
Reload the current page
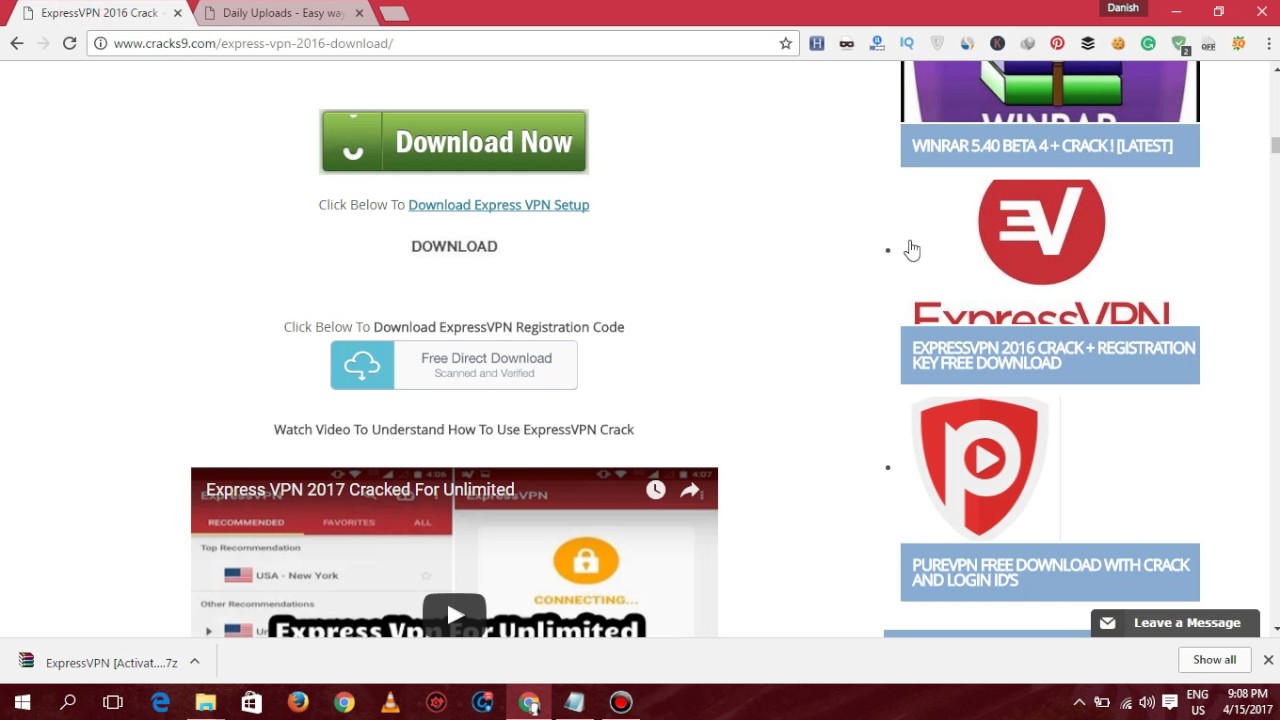click(x=69, y=43)
